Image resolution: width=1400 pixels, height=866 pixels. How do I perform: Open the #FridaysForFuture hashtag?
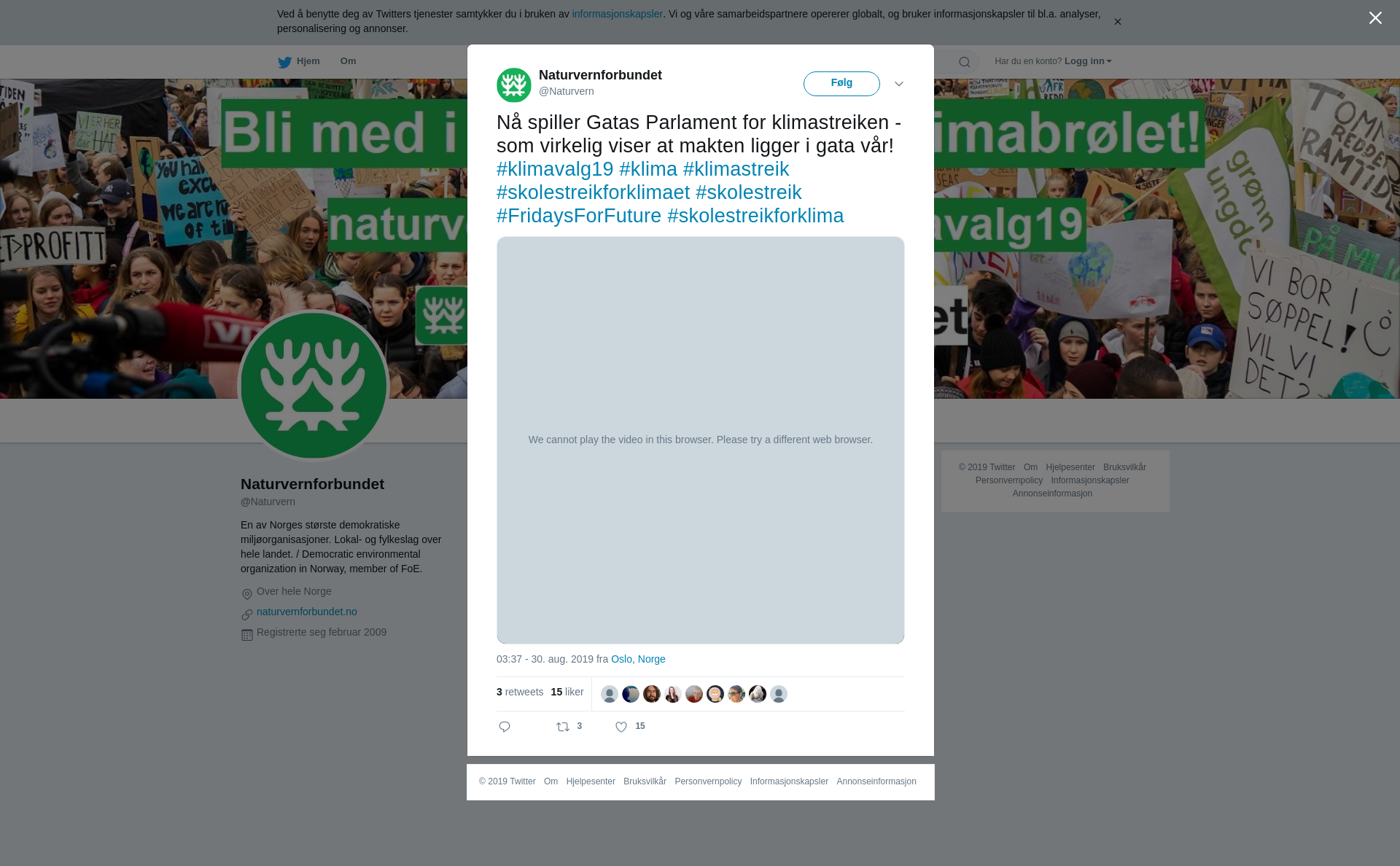click(x=579, y=216)
